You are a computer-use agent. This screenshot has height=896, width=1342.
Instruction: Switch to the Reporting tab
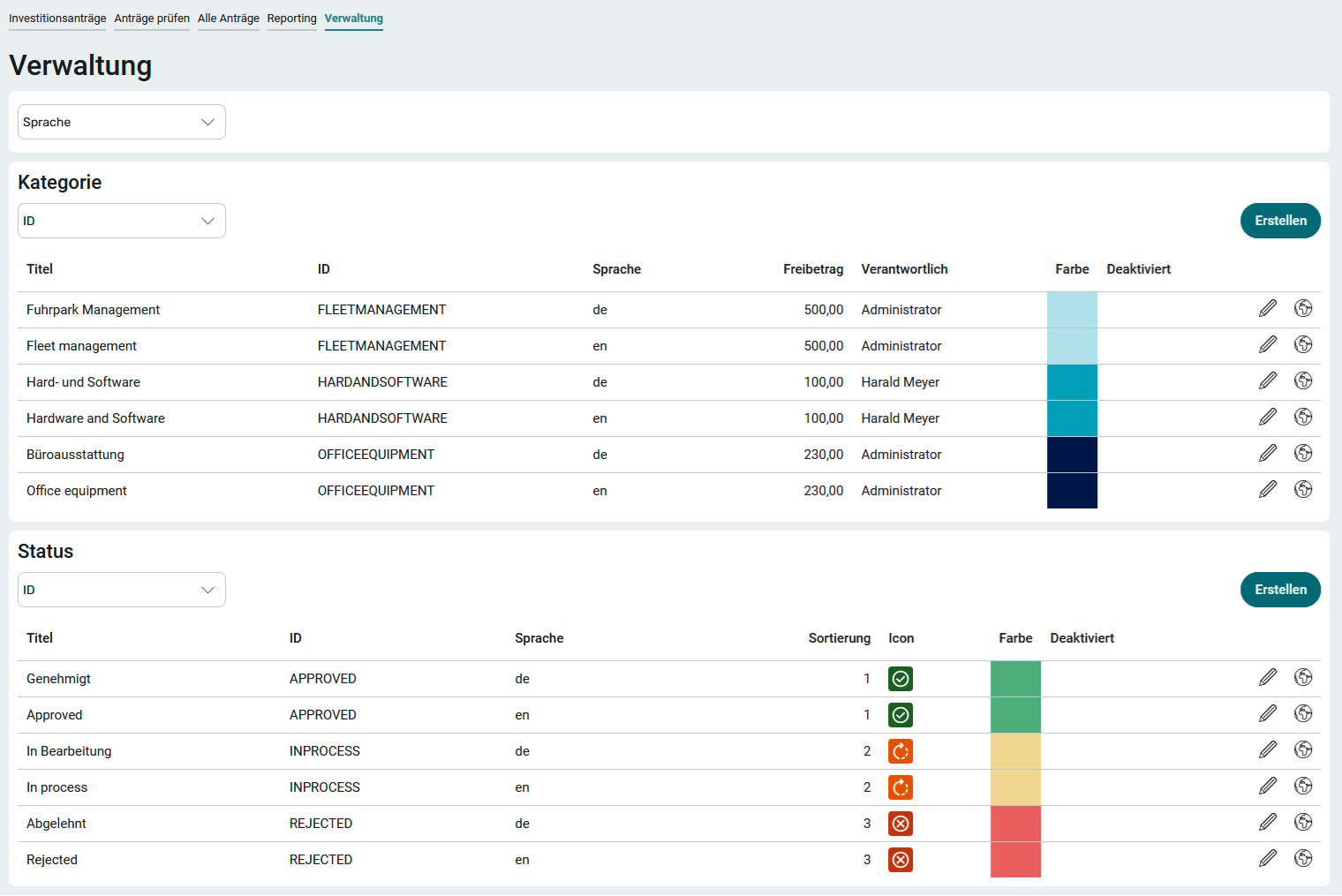[291, 19]
